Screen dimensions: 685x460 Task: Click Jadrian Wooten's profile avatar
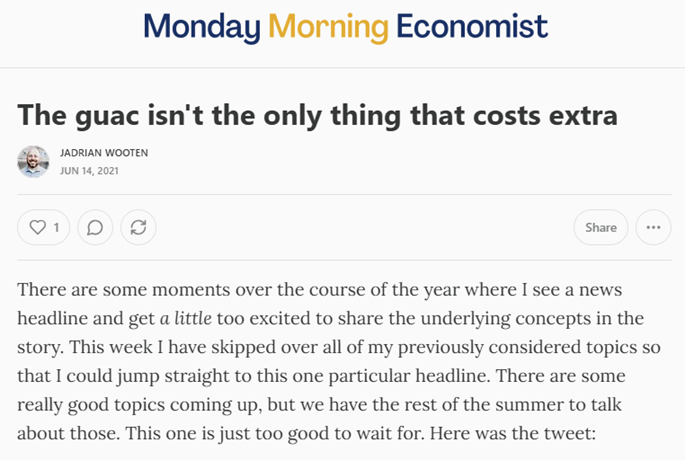click(x=33, y=162)
